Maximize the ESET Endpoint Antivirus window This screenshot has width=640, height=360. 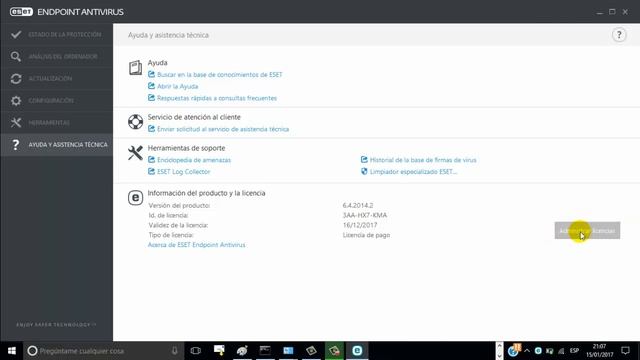click(612, 12)
